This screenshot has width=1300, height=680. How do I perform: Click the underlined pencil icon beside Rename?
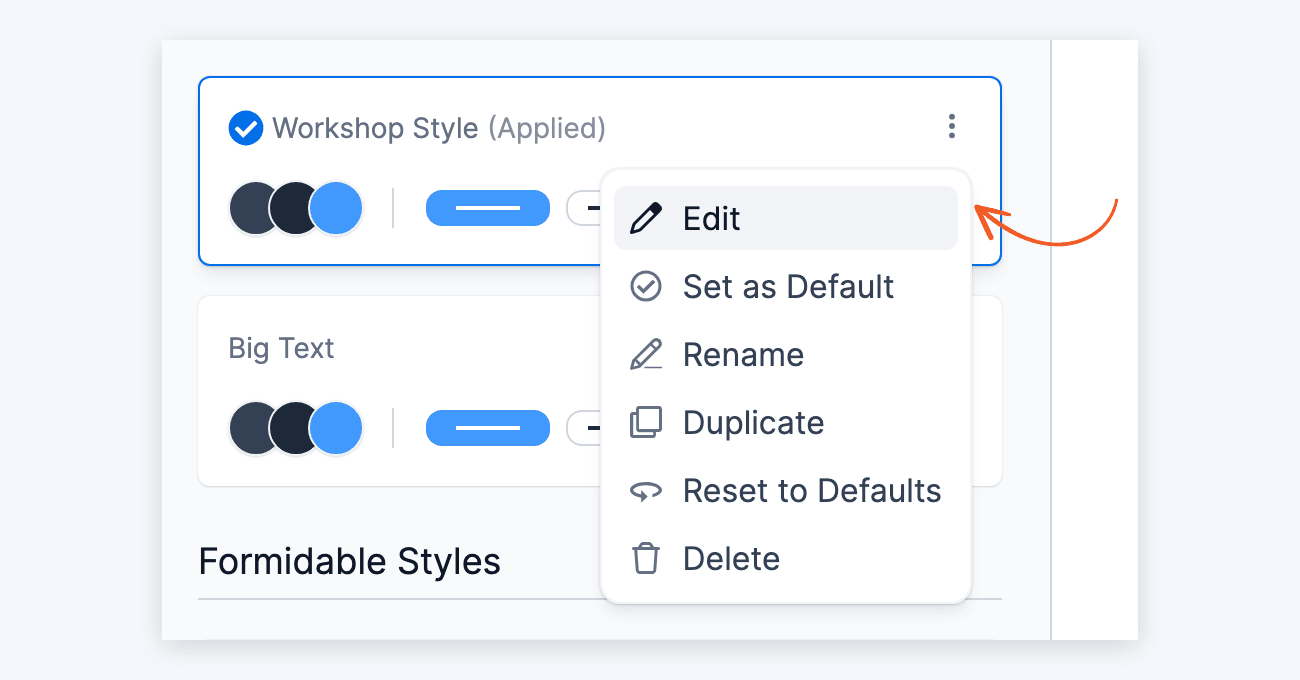click(x=646, y=354)
